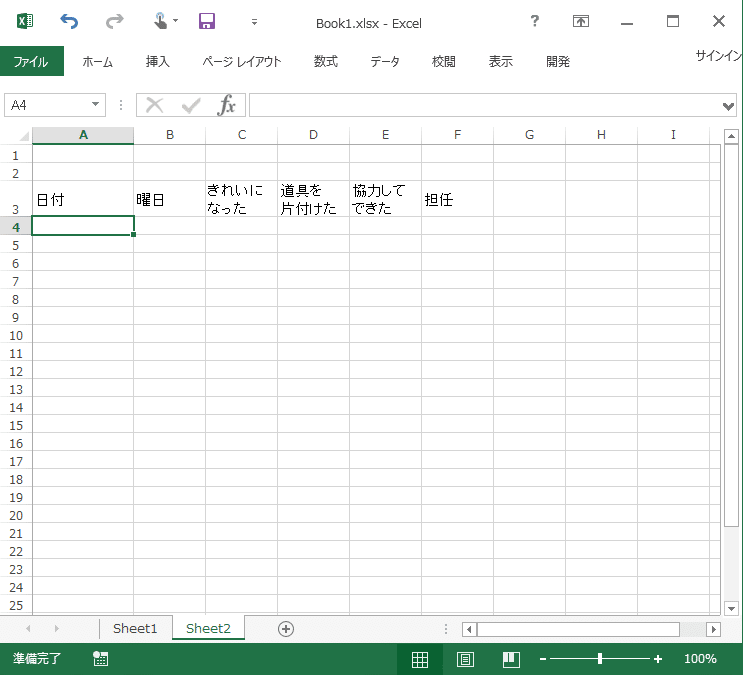The width and height of the screenshot is (743, 675).
Task: Go to next sheet arrow
Action: [56, 629]
